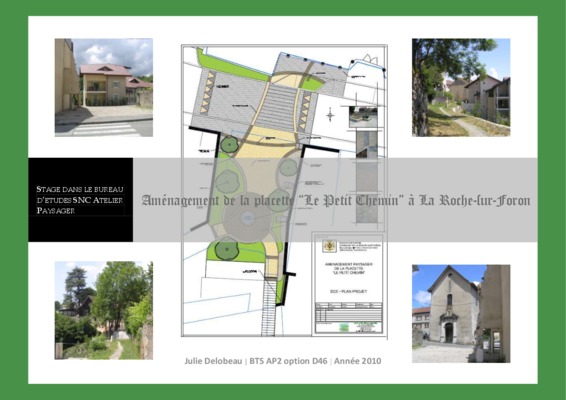Click the staircase at the plan's bottom
The width and height of the screenshot is (566, 400).
point(269,307)
